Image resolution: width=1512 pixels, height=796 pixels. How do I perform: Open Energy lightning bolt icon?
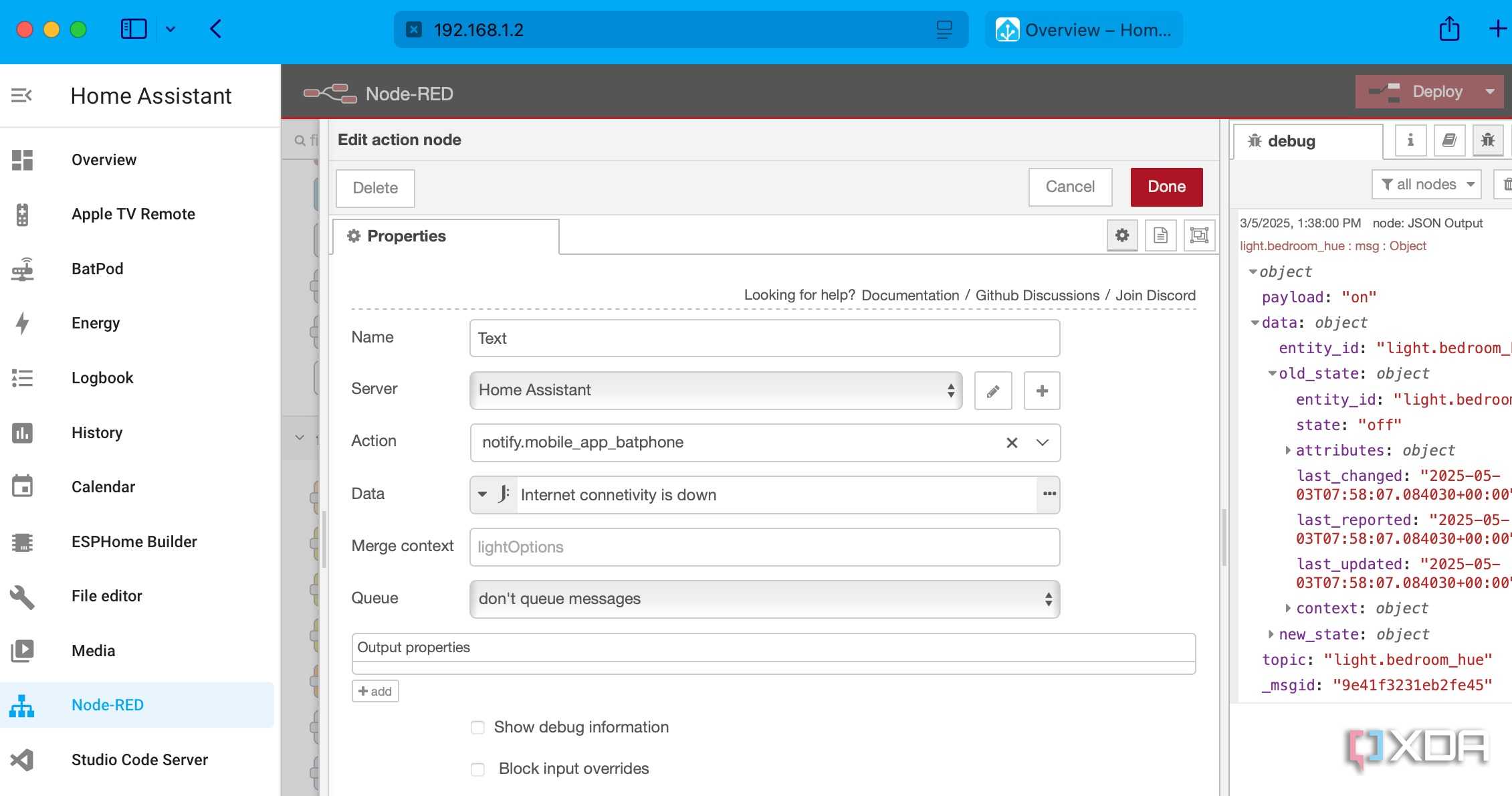pos(22,323)
